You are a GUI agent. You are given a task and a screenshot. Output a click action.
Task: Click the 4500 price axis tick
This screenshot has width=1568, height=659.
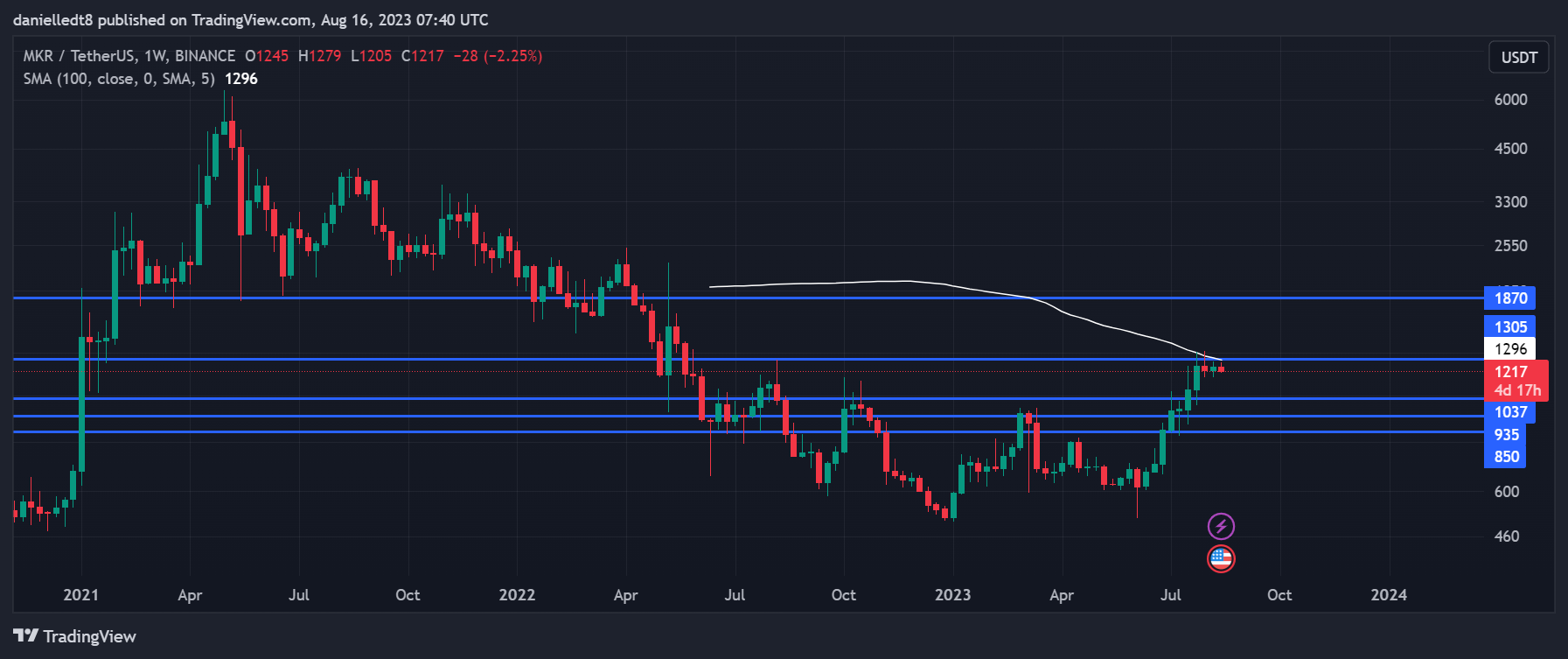(x=1510, y=149)
